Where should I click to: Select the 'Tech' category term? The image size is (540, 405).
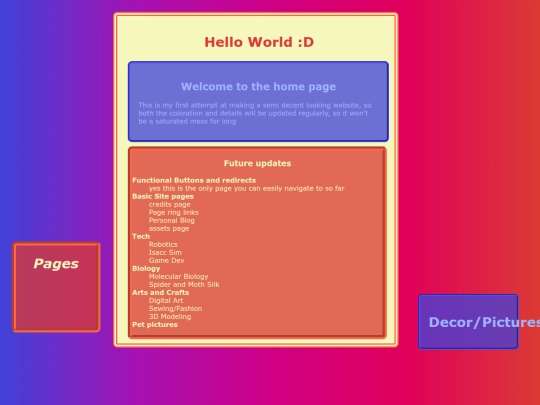(141, 236)
